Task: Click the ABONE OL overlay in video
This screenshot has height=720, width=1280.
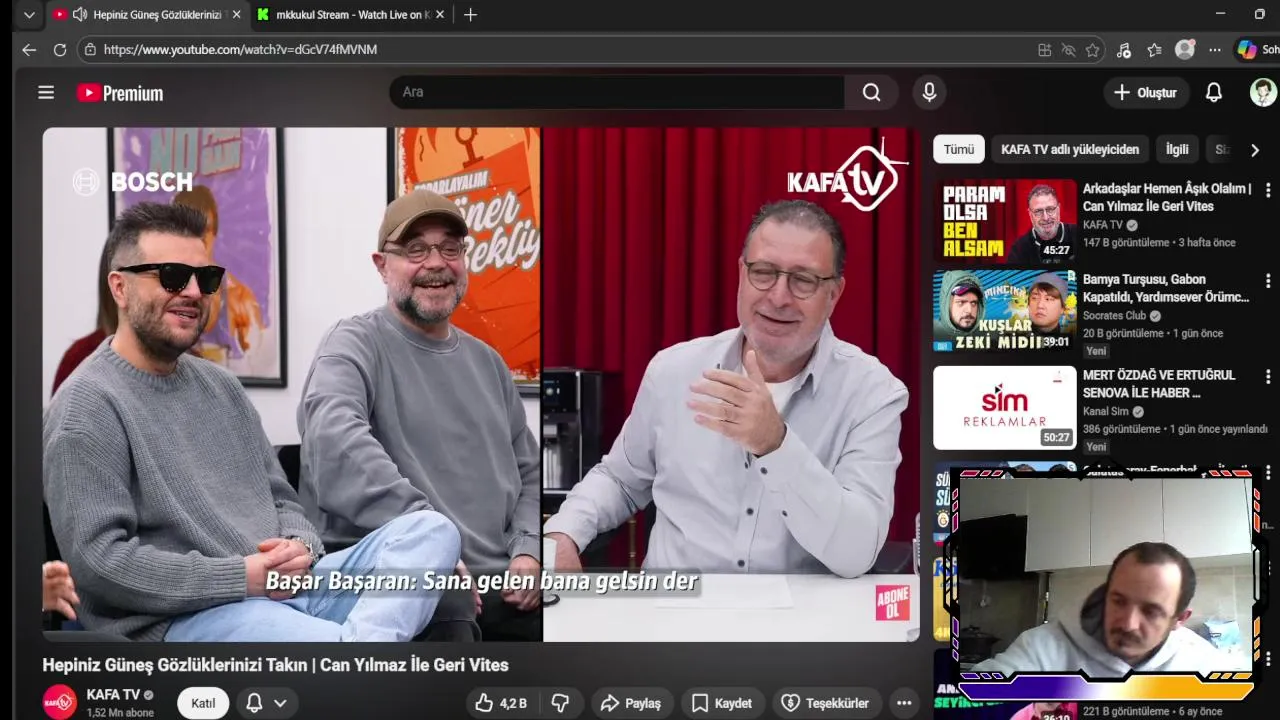Action: pyautogui.click(x=892, y=602)
